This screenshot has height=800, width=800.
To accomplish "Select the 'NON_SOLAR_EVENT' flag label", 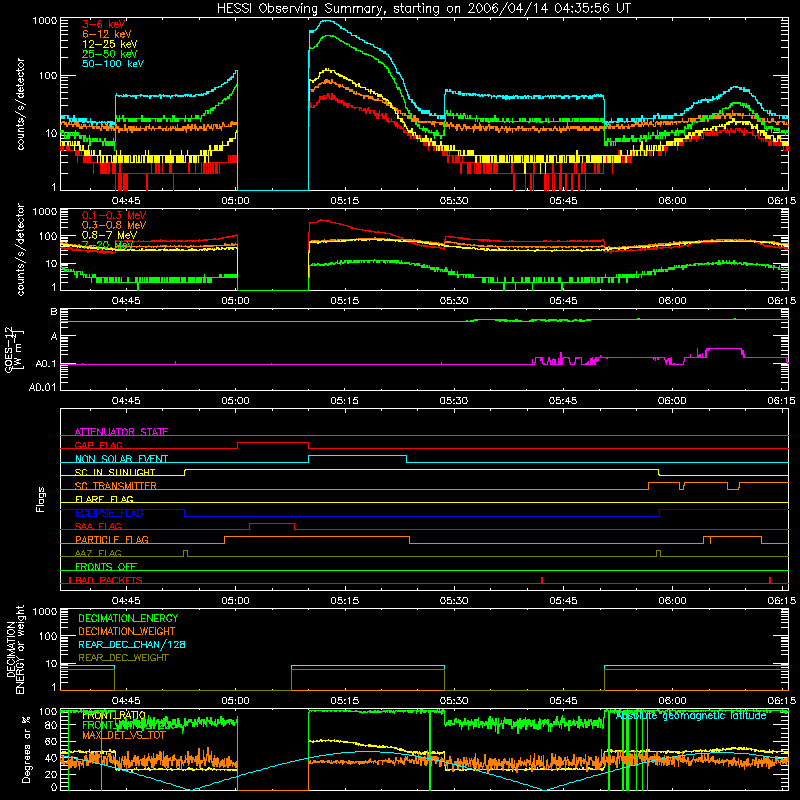I will tap(121, 459).
